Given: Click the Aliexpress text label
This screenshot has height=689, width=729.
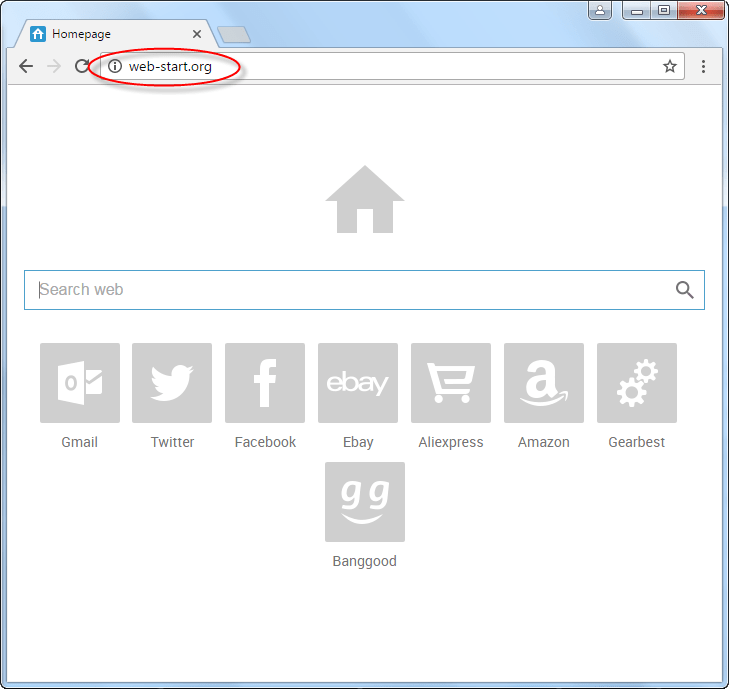Looking at the screenshot, I should tap(451, 442).
